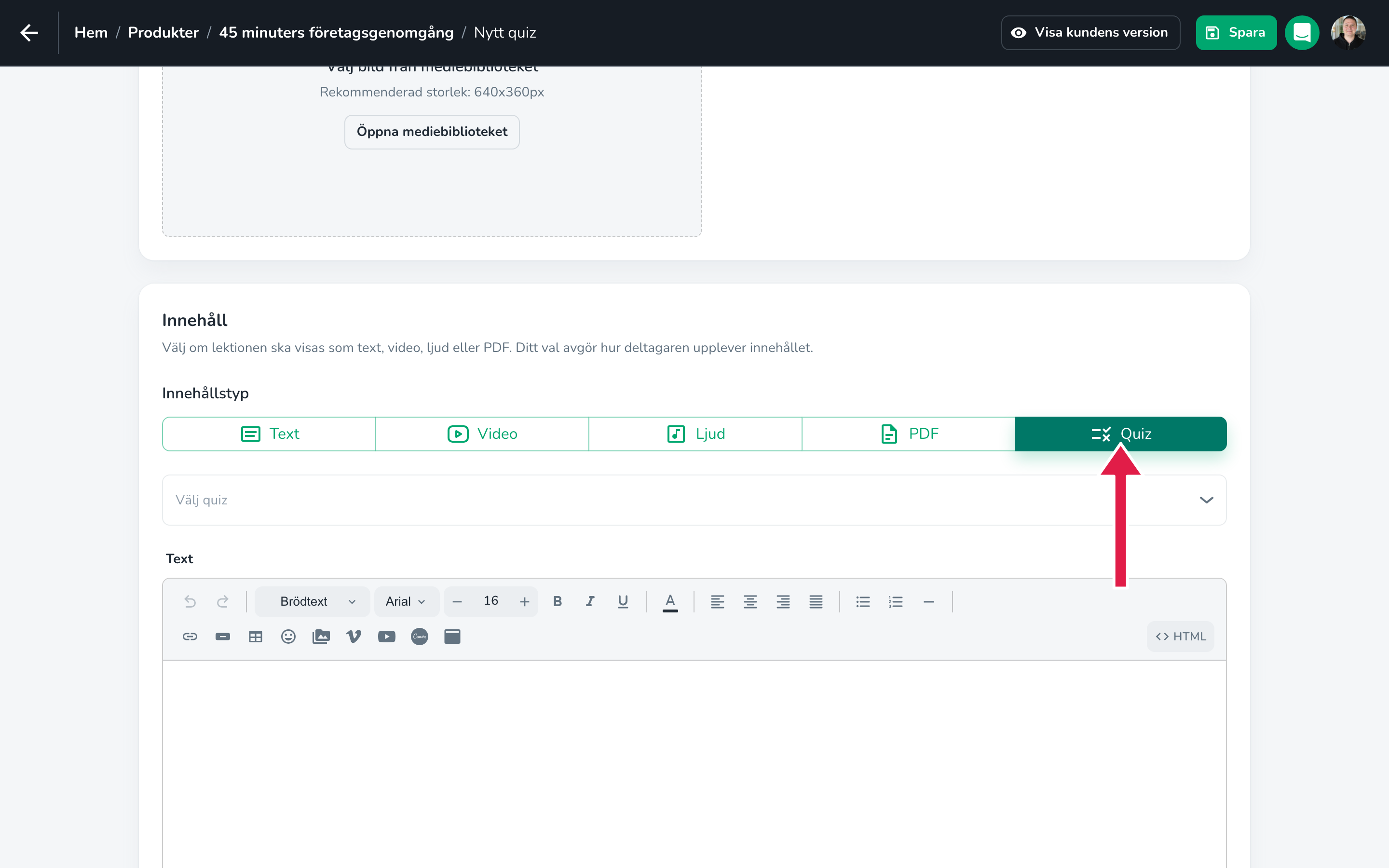Open the text color picker
Viewport: 1389px width, 868px height.
[670, 602]
